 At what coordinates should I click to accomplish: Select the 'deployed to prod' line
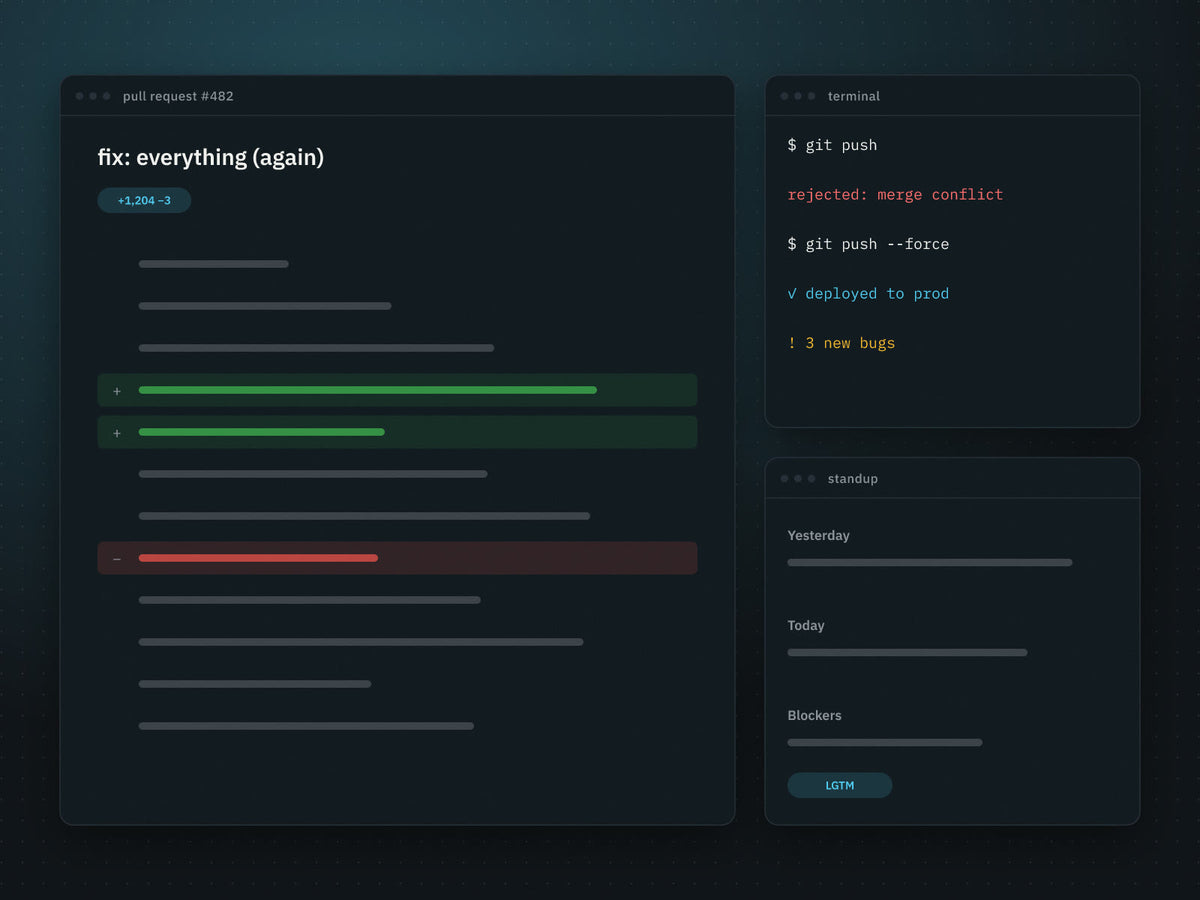[868, 293]
